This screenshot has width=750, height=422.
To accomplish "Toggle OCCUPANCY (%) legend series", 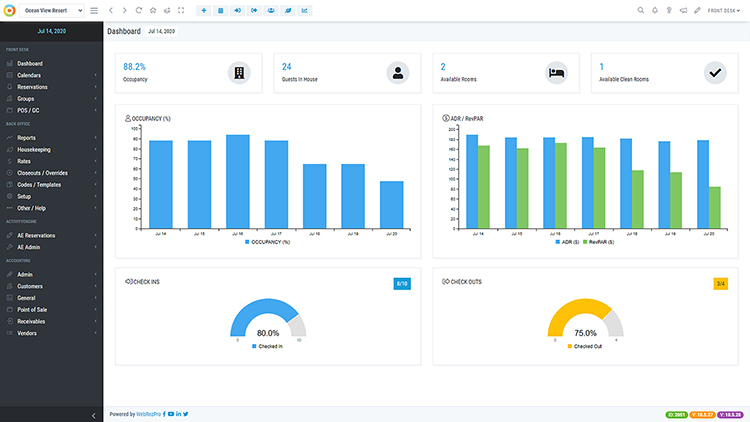I will (271, 242).
